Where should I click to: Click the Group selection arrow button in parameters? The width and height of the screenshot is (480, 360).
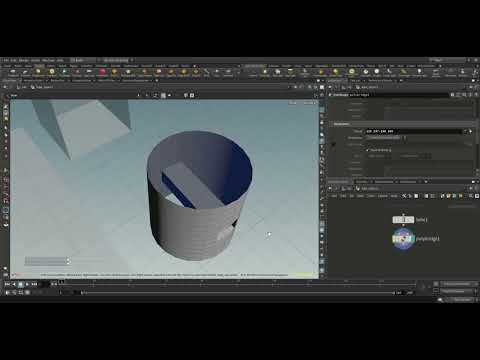(470, 131)
